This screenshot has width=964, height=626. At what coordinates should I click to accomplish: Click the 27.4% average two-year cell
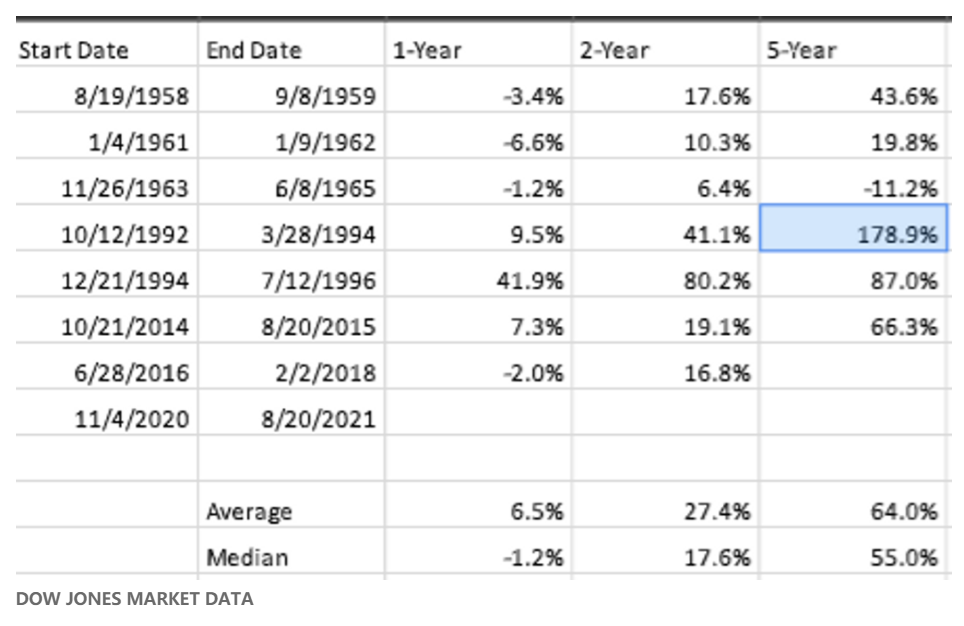718,512
